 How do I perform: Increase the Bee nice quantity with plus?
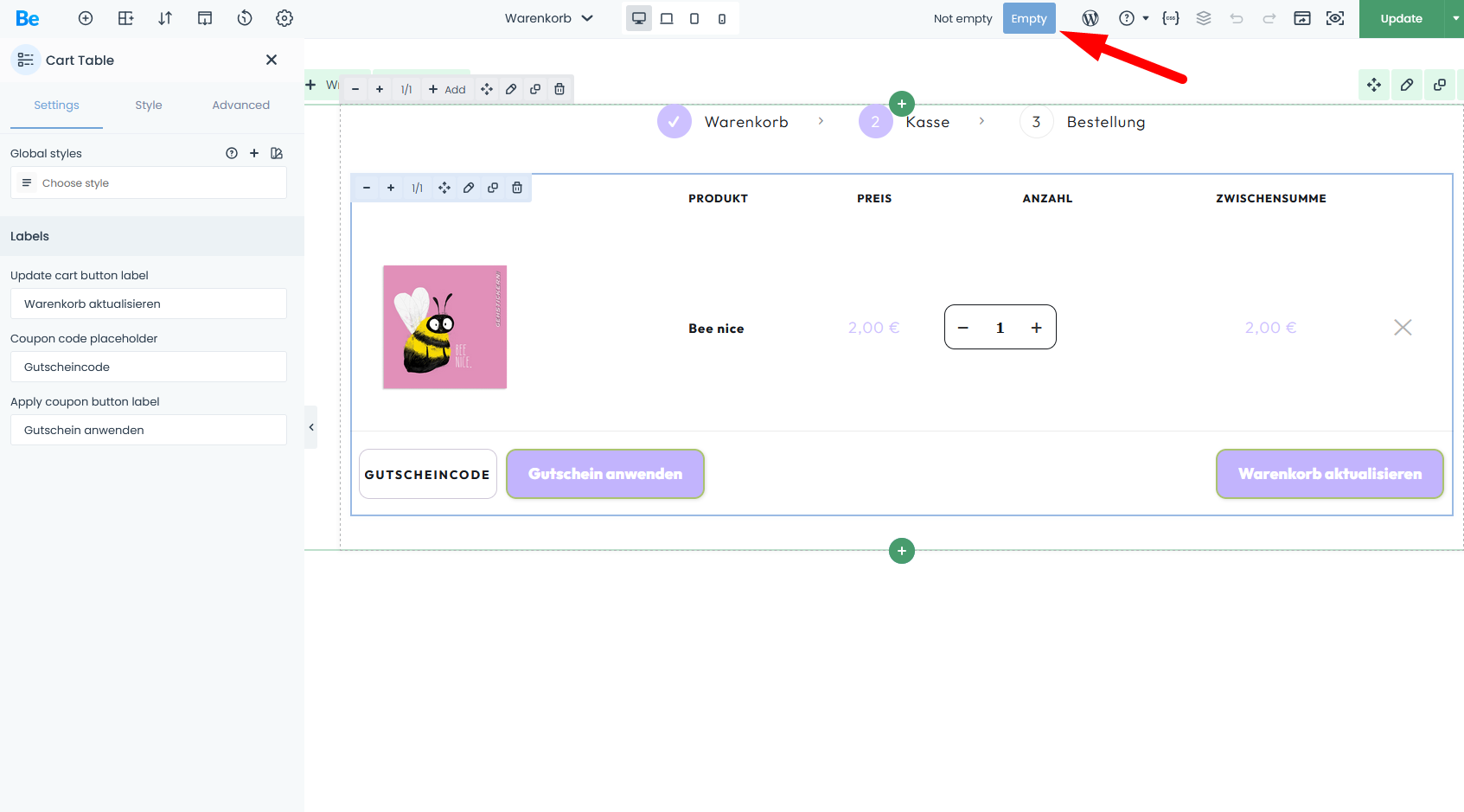click(x=1036, y=328)
